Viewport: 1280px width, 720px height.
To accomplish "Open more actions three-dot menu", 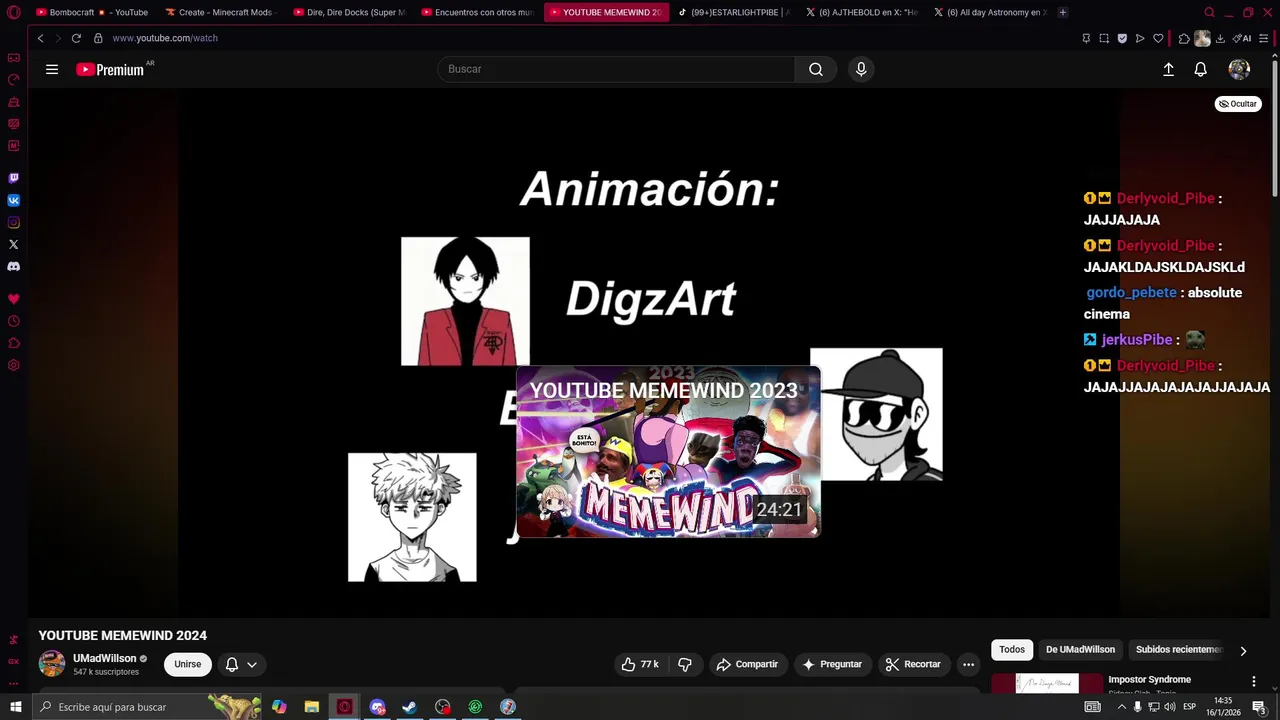I will (968, 664).
